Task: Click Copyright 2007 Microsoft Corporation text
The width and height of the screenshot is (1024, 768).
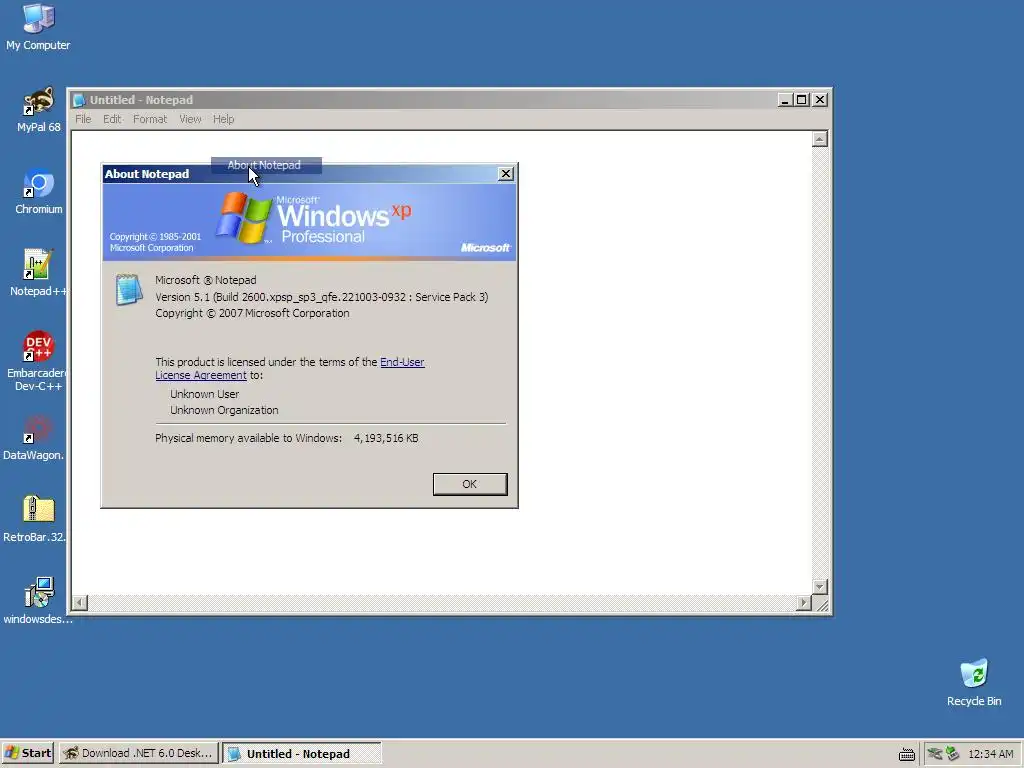Action: coord(252,313)
